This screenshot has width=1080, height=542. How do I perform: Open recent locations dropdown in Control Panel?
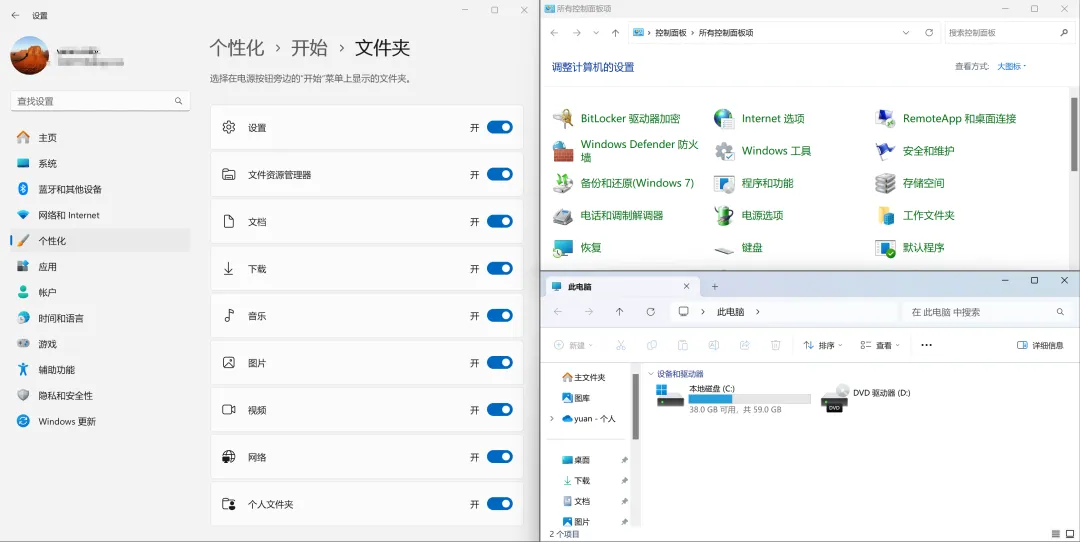pos(596,32)
